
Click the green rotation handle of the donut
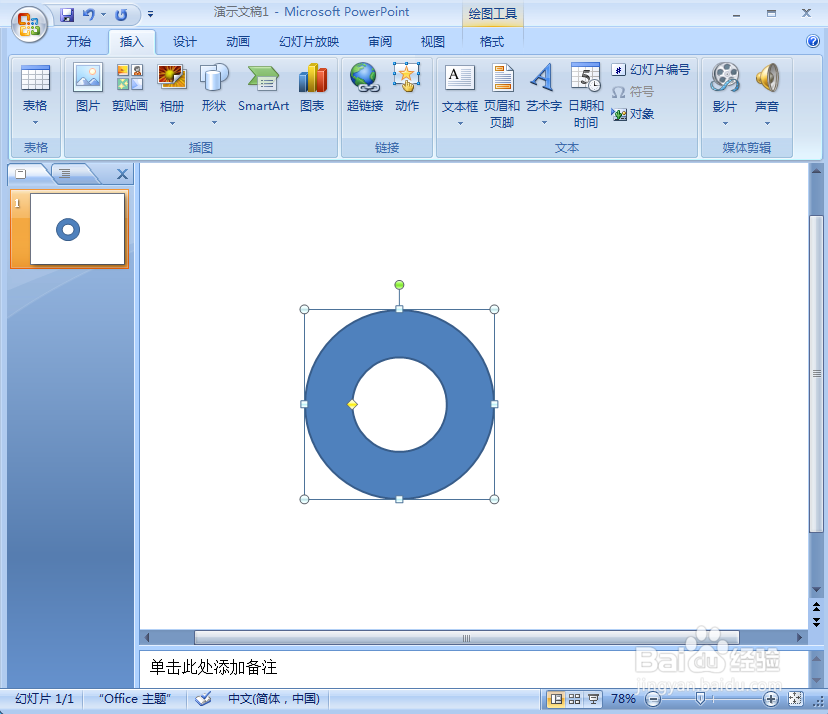[399, 285]
